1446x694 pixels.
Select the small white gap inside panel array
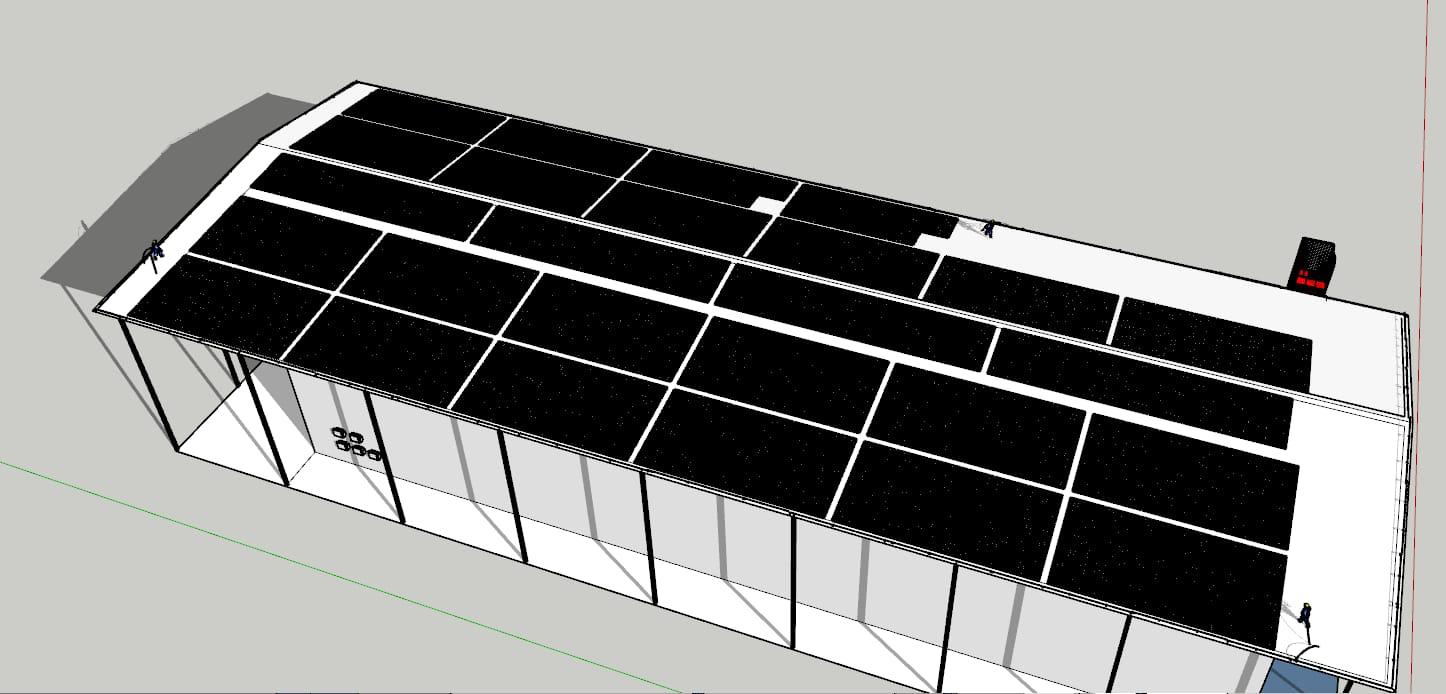point(764,204)
